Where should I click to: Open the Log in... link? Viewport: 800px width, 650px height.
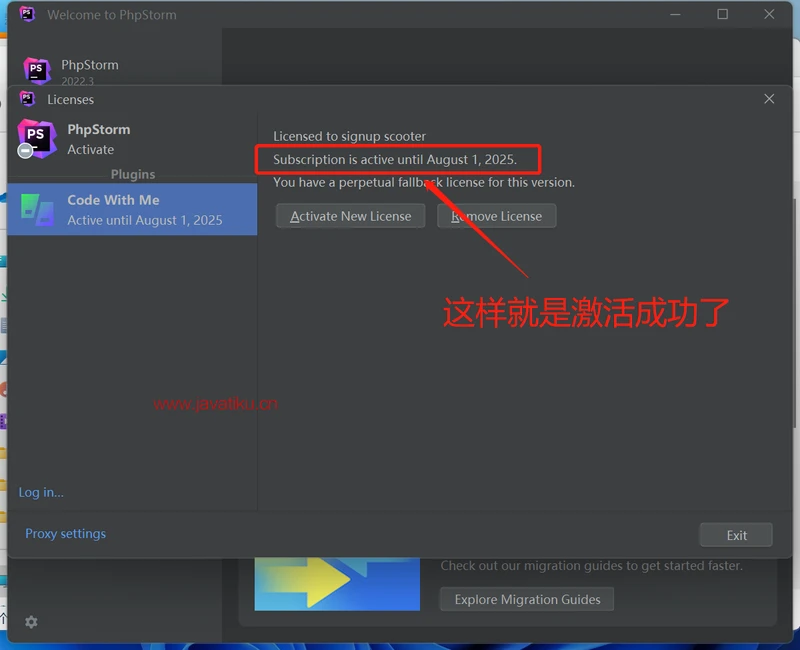41,492
